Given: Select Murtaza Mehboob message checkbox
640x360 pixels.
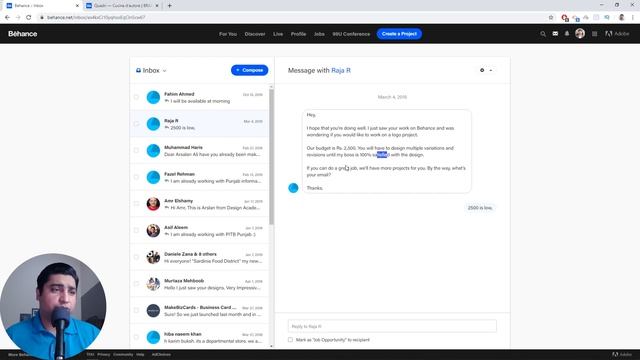Looking at the screenshot, I should click(x=136, y=284).
